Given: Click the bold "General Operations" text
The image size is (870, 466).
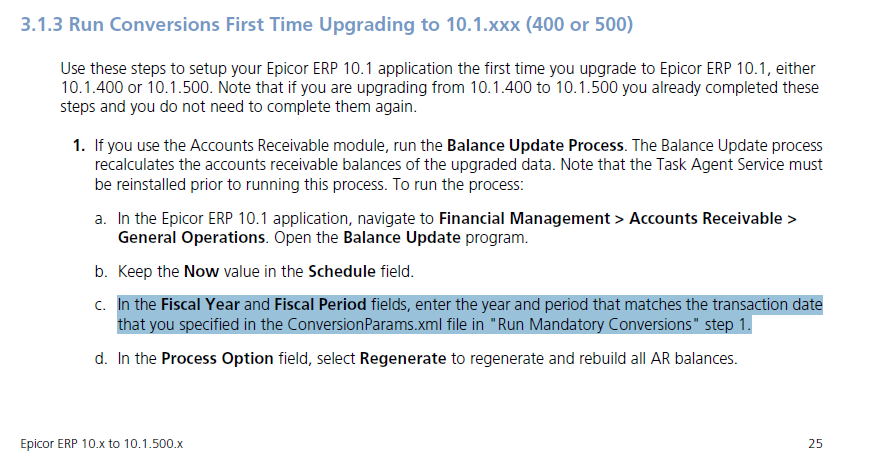Looking at the screenshot, I should tap(190, 236).
